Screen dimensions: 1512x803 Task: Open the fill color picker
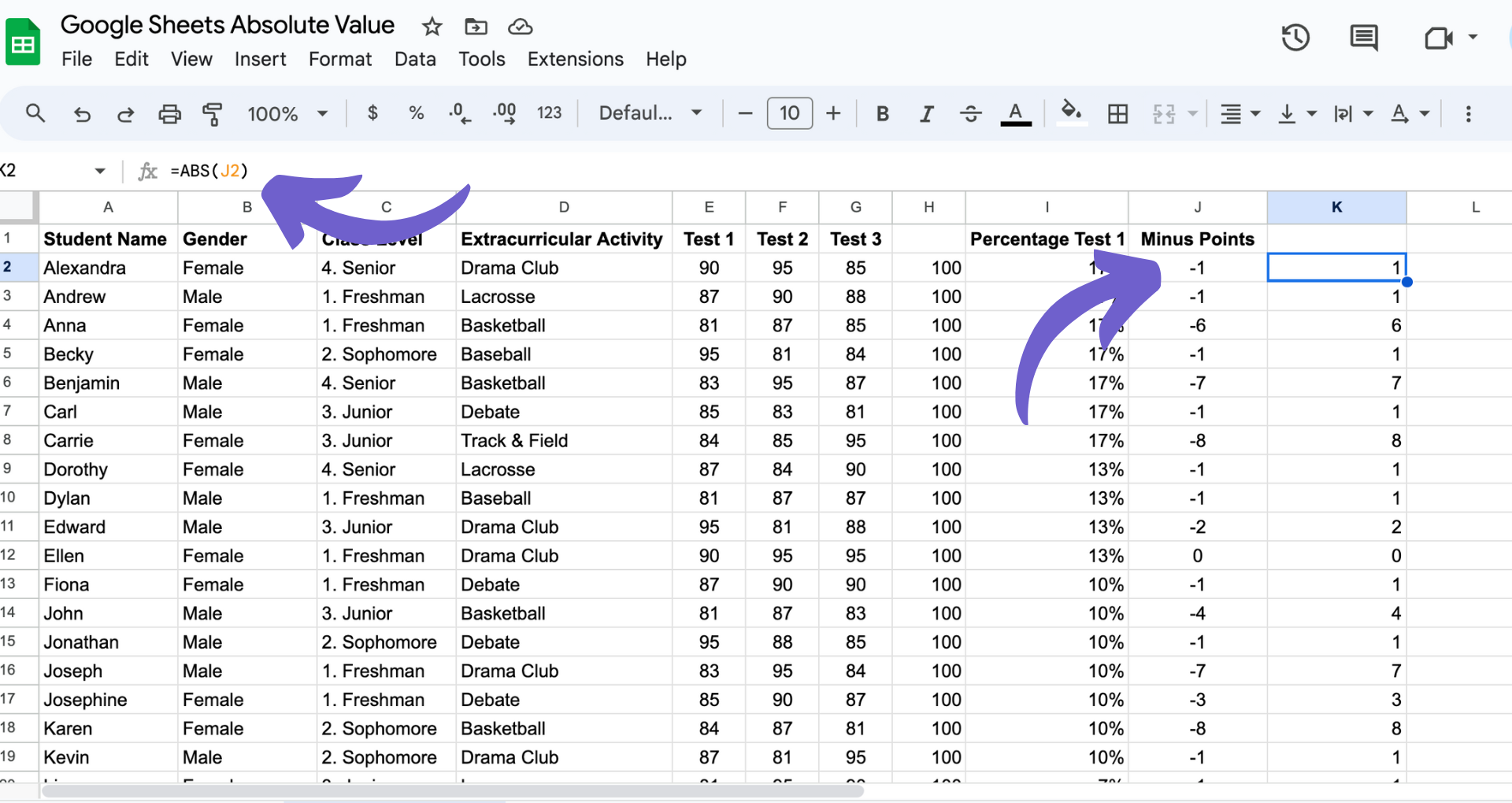1071,113
